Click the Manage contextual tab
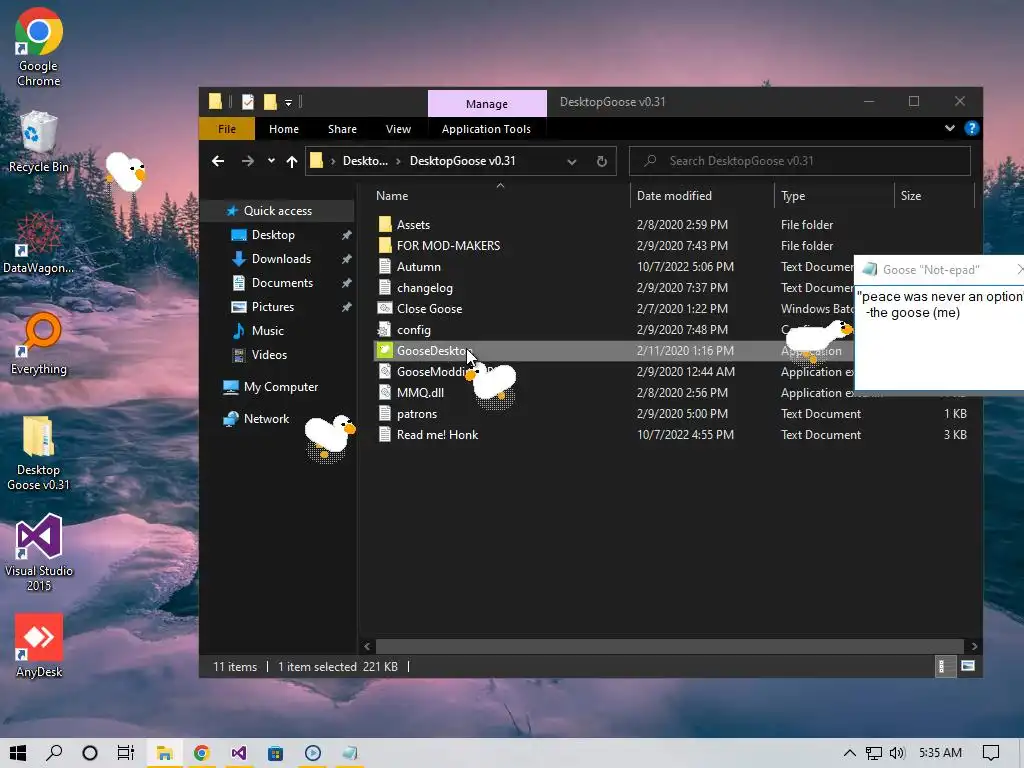 pyautogui.click(x=487, y=104)
